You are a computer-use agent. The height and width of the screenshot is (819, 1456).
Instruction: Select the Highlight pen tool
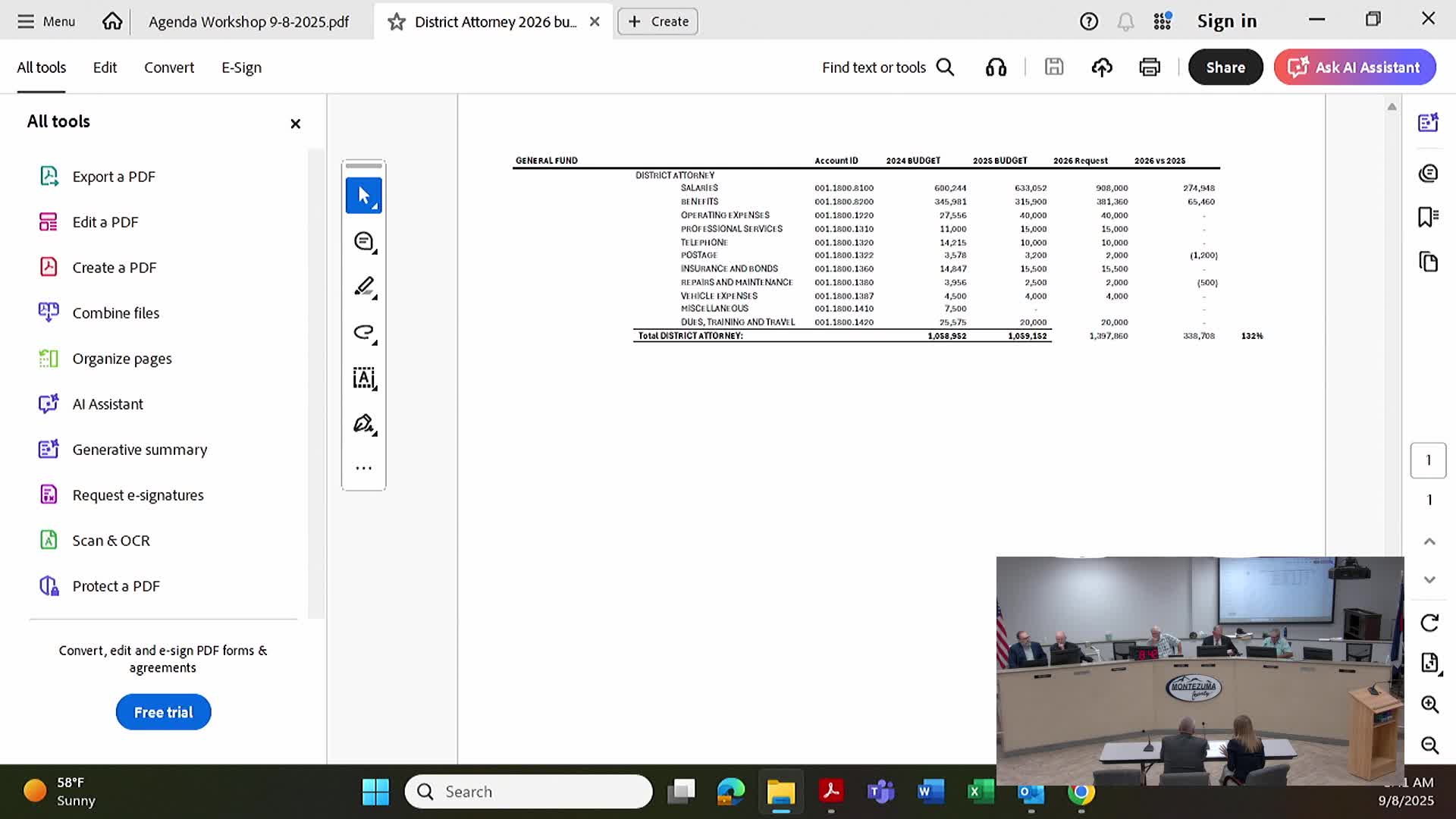364,287
